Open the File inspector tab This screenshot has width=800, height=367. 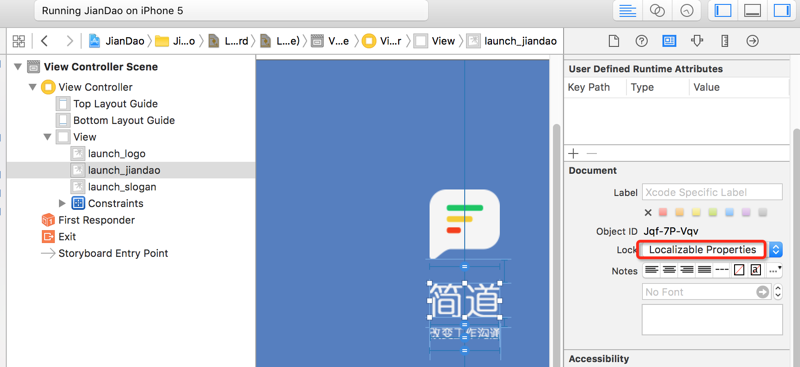tap(614, 41)
